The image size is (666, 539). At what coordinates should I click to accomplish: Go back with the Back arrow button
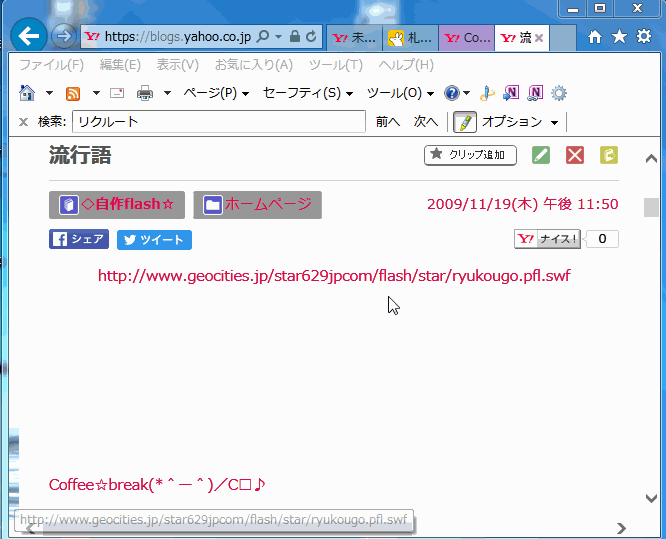point(28,36)
